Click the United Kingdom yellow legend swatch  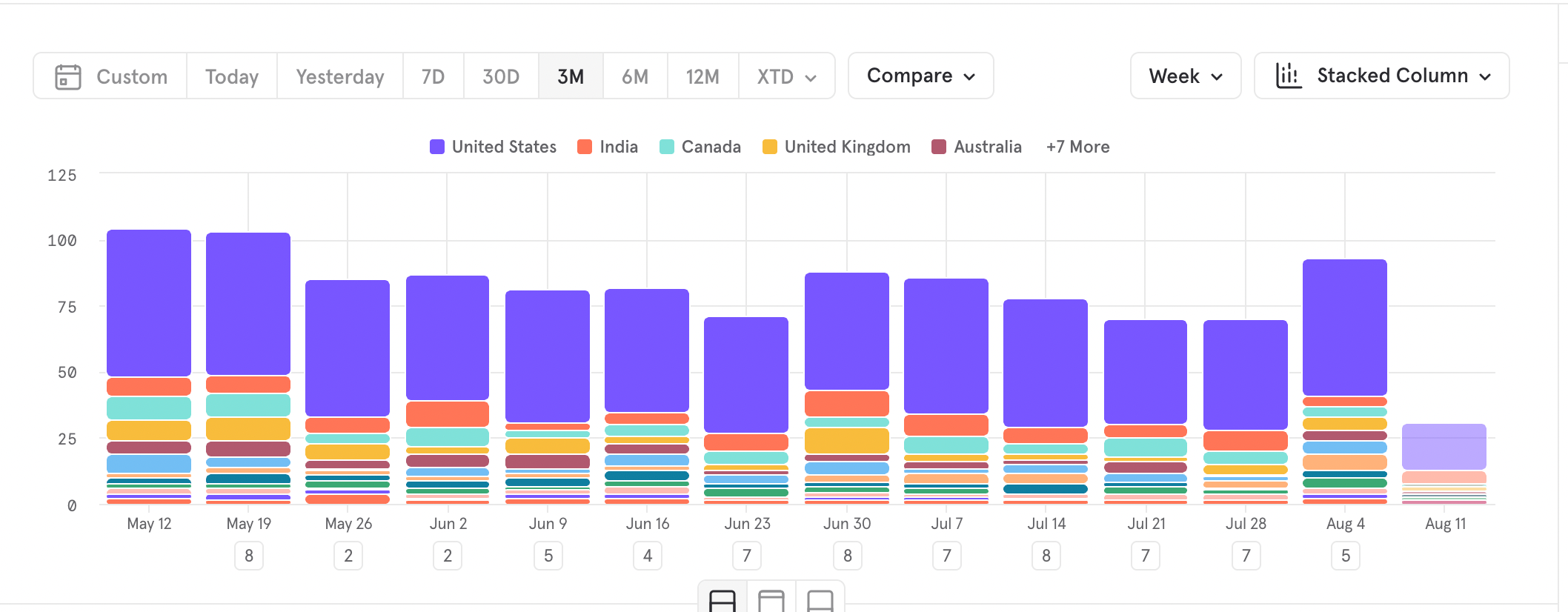pyautogui.click(x=770, y=147)
